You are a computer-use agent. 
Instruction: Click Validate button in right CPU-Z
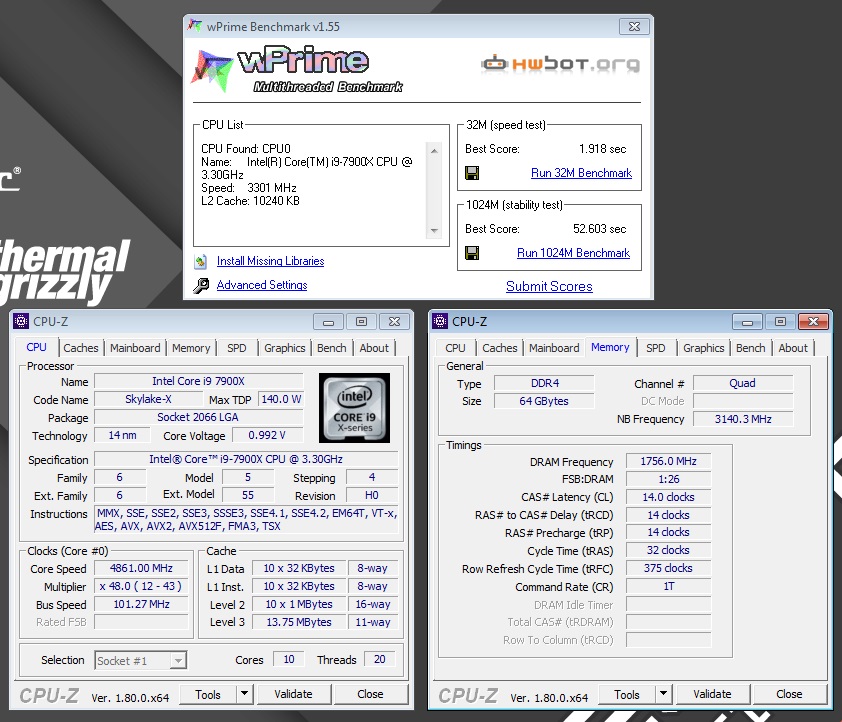712,694
